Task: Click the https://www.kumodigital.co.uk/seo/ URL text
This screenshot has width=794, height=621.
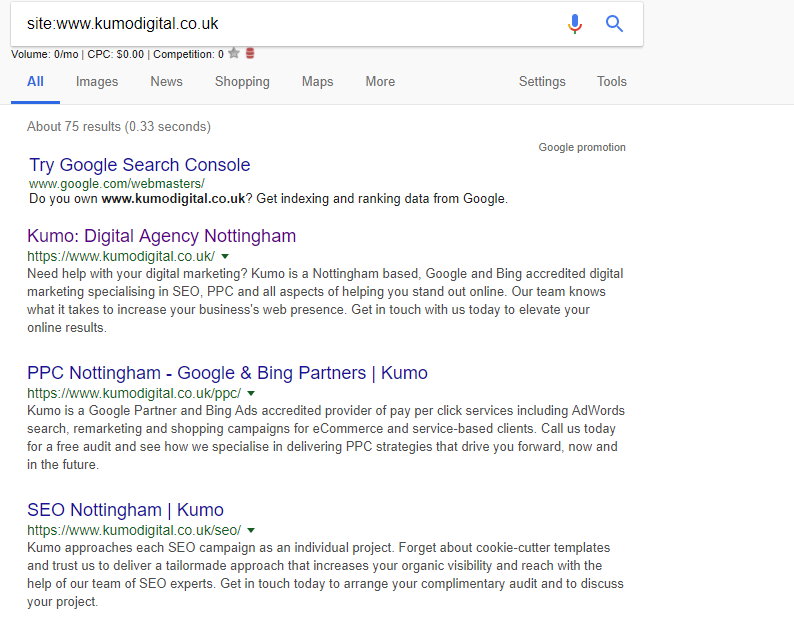Action: (134, 530)
